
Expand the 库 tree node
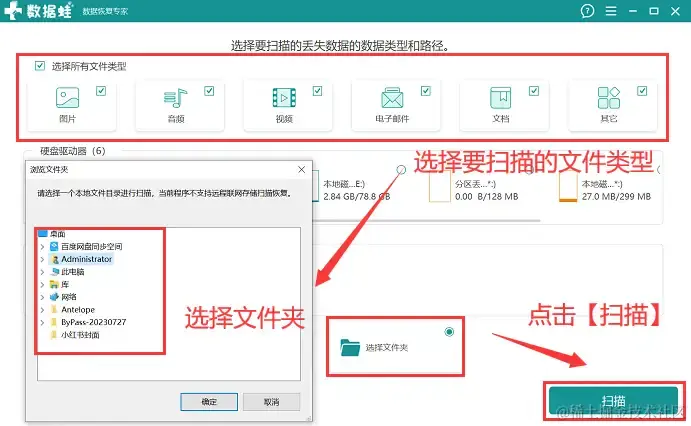[x=42, y=285]
